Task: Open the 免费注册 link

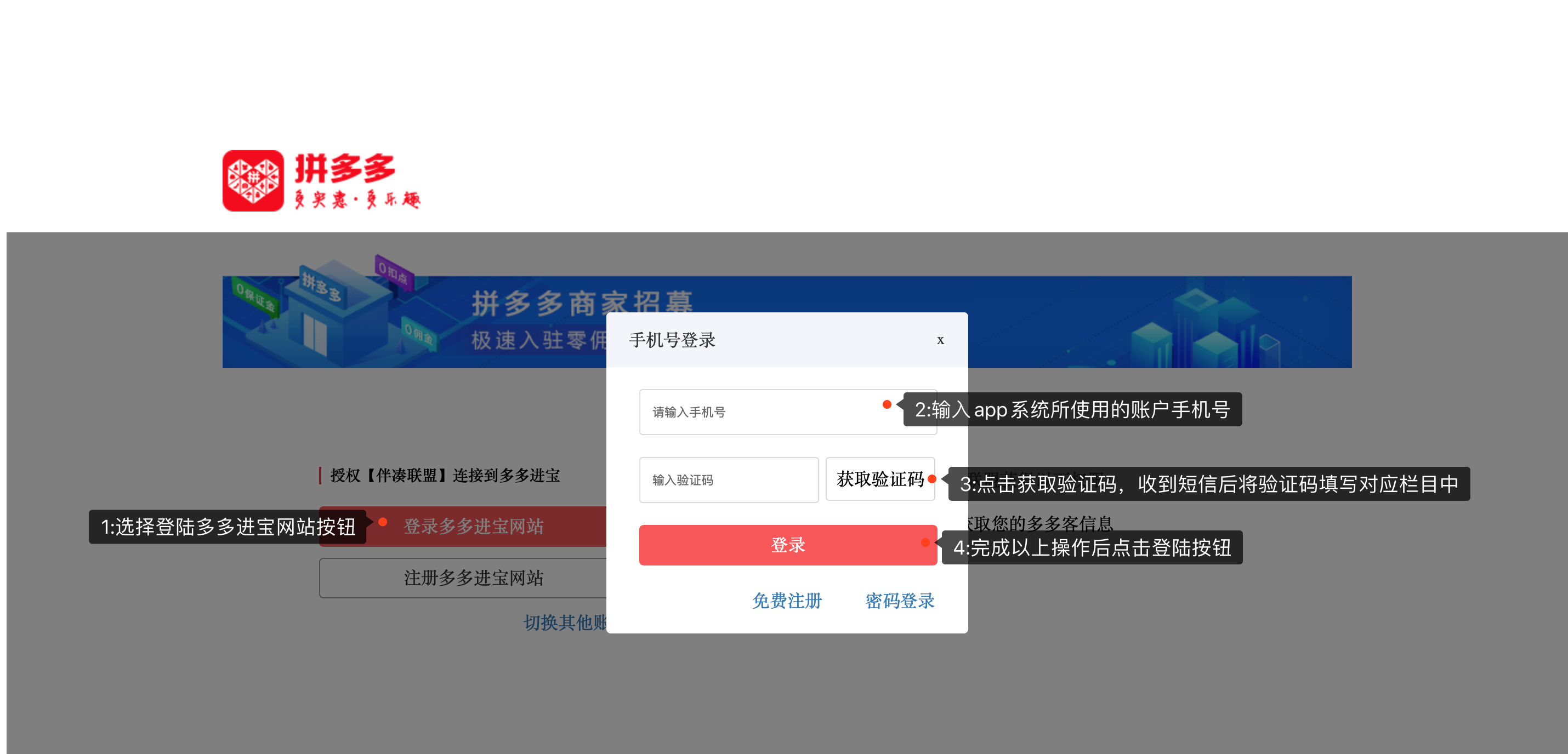Action: (786, 601)
